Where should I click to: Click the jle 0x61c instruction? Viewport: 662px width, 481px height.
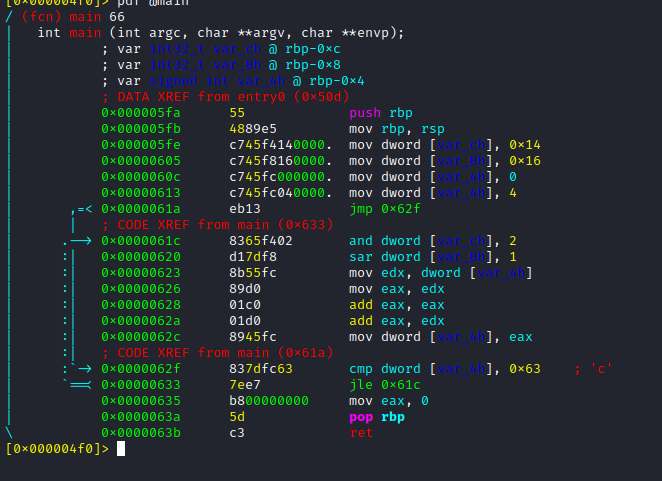pos(383,385)
